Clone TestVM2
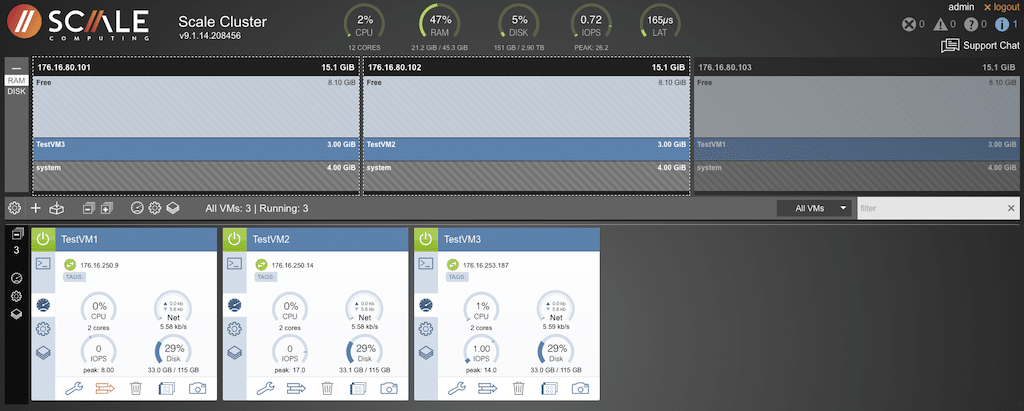1024x411 pixels. [358, 389]
